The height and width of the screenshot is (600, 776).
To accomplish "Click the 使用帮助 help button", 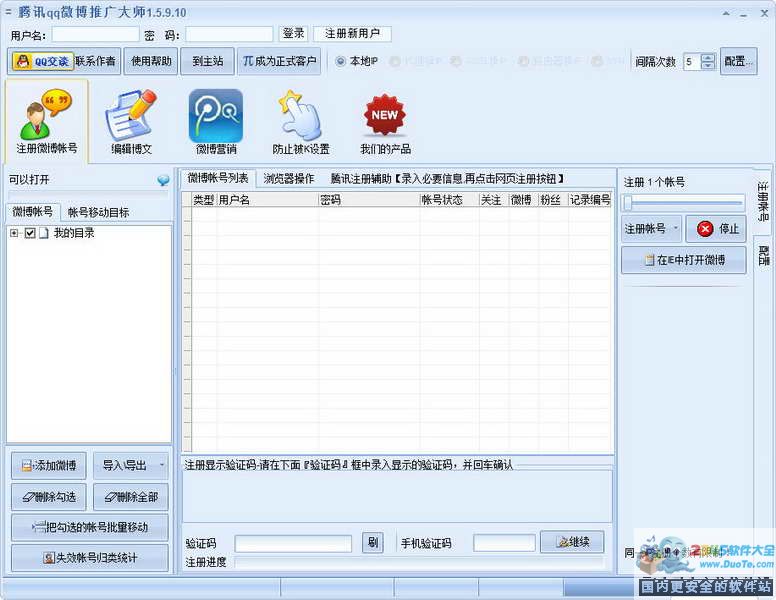I will (151, 61).
